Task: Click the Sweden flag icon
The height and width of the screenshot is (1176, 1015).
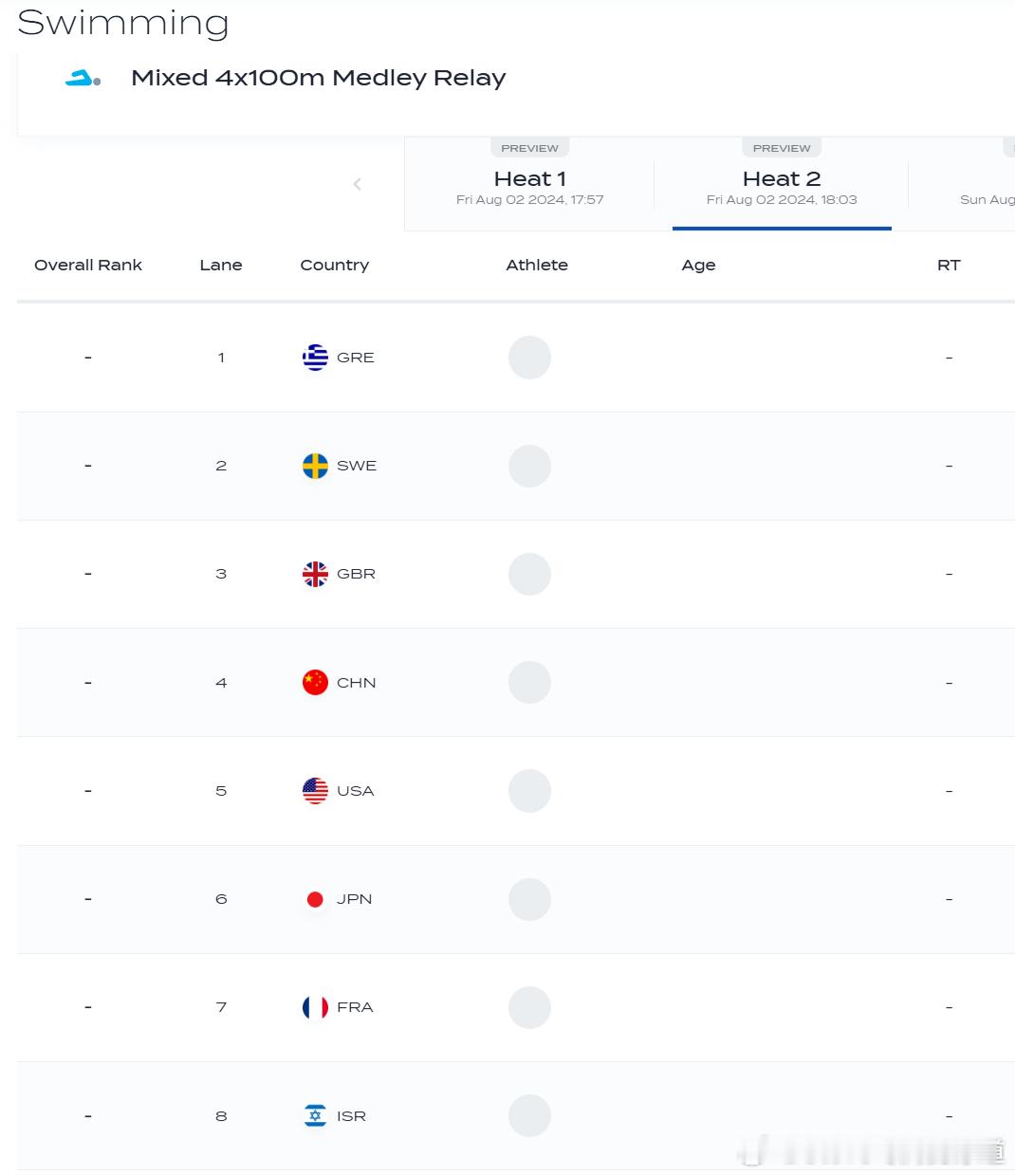Action: tap(315, 466)
